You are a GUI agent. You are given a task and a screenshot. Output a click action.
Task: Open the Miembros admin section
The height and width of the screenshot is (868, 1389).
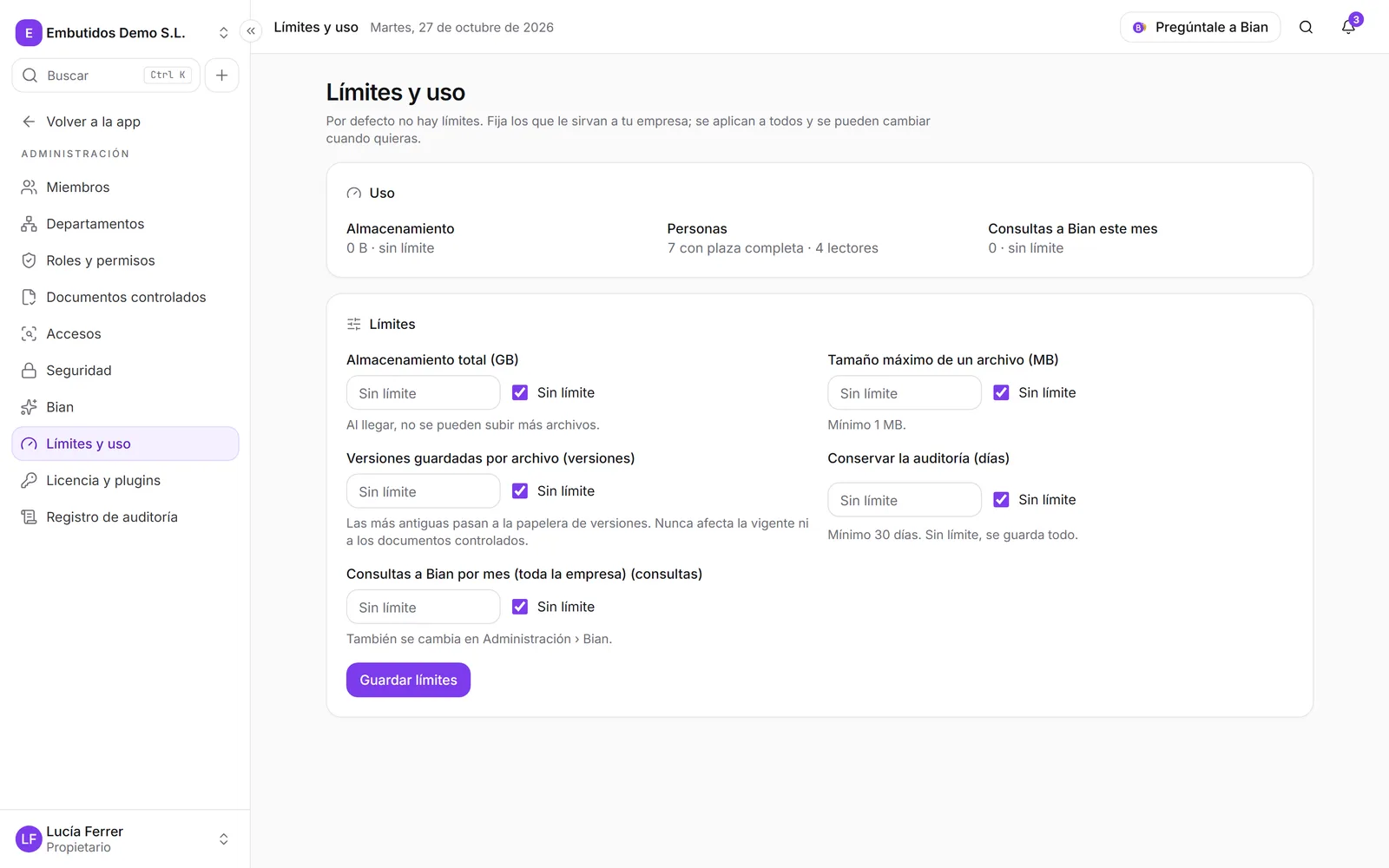coord(125,187)
